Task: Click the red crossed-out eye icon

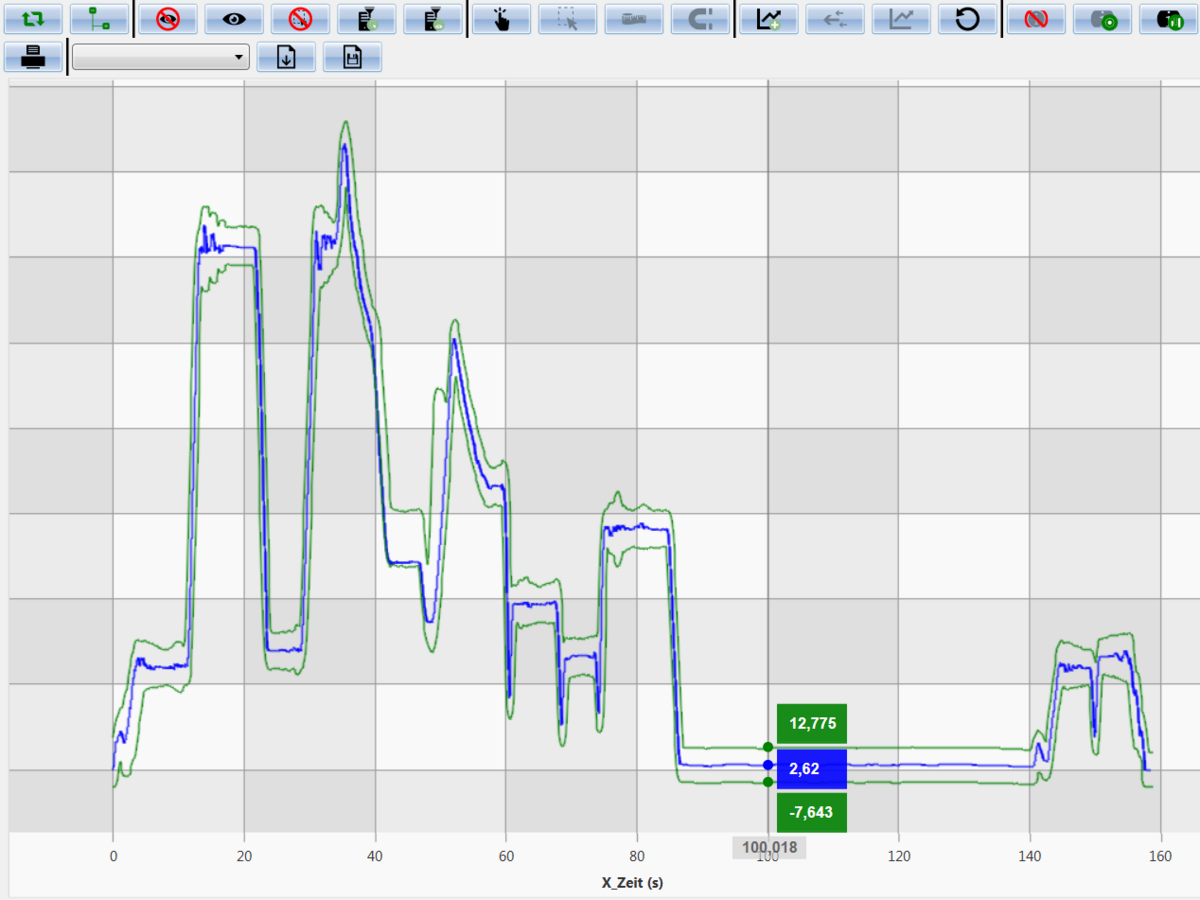Action: [x=168, y=19]
